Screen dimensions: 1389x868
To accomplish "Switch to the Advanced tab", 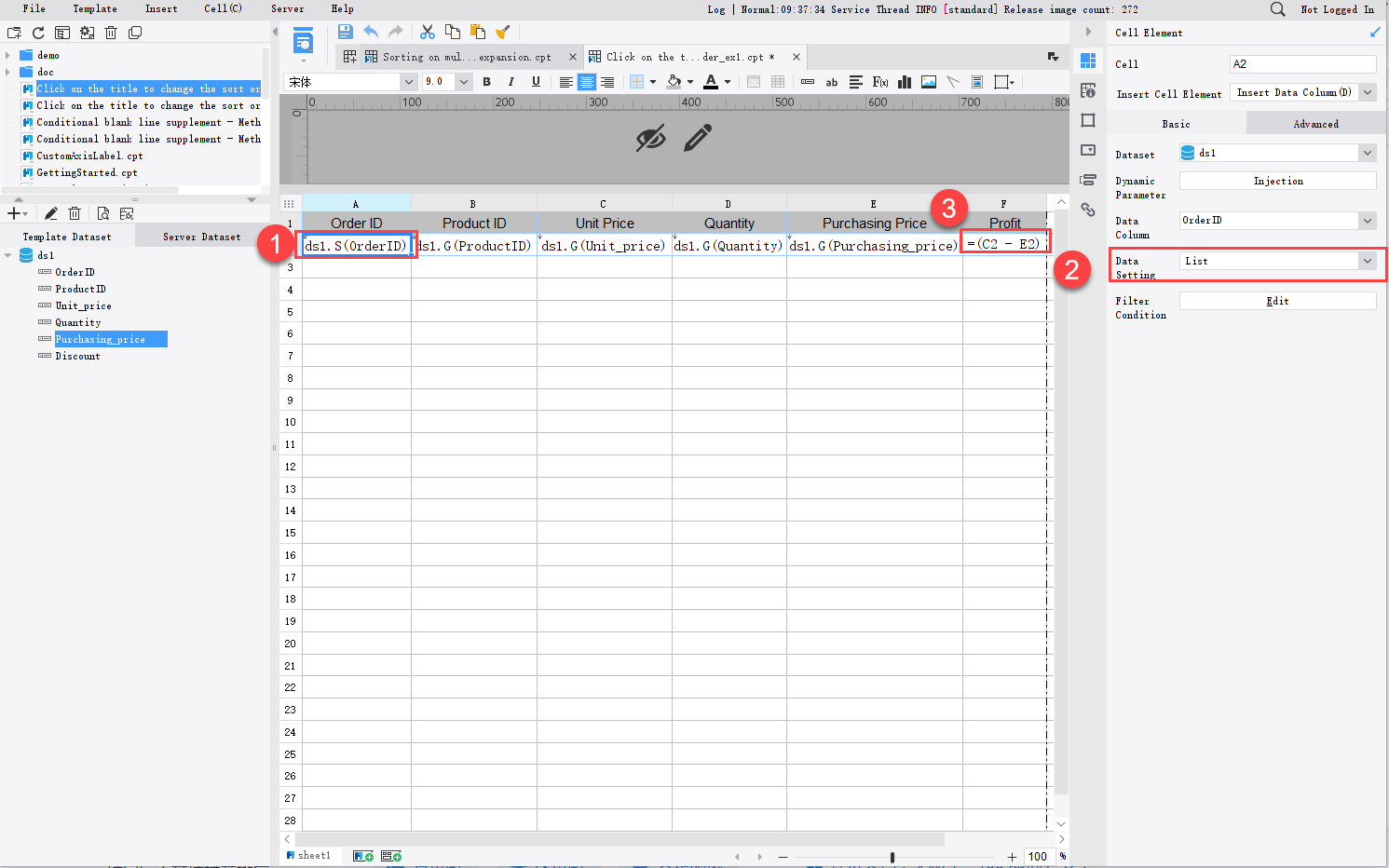I will 1315,124.
